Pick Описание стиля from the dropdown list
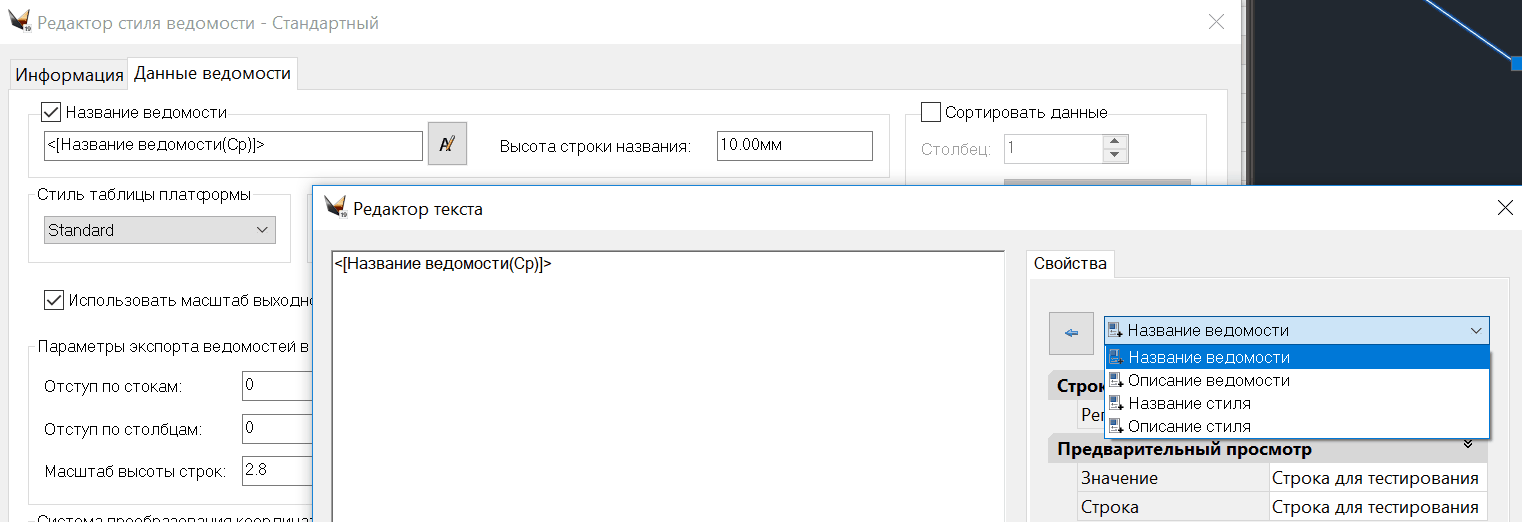This screenshot has width=1522, height=522. click(x=1189, y=427)
